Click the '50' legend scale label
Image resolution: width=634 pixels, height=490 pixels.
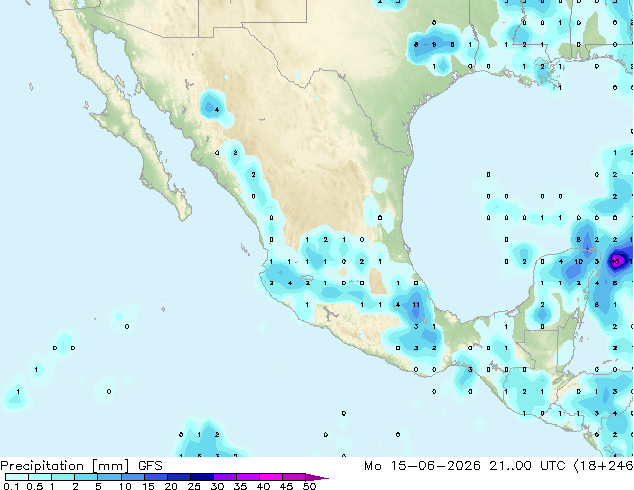pyautogui.click(x=309, y=486)
